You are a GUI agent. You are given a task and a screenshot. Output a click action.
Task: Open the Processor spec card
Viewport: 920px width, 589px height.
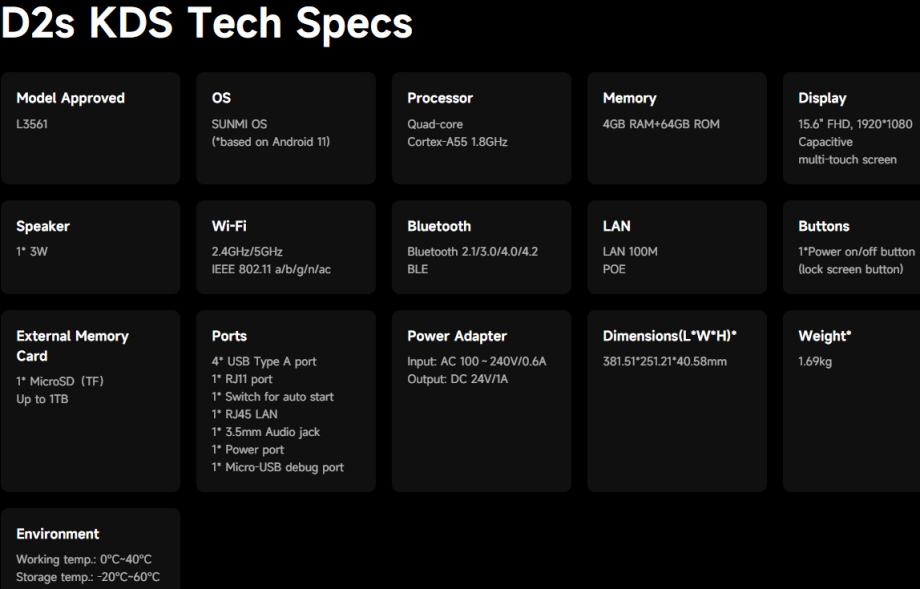pyautogui.click(x=481, y=127)
